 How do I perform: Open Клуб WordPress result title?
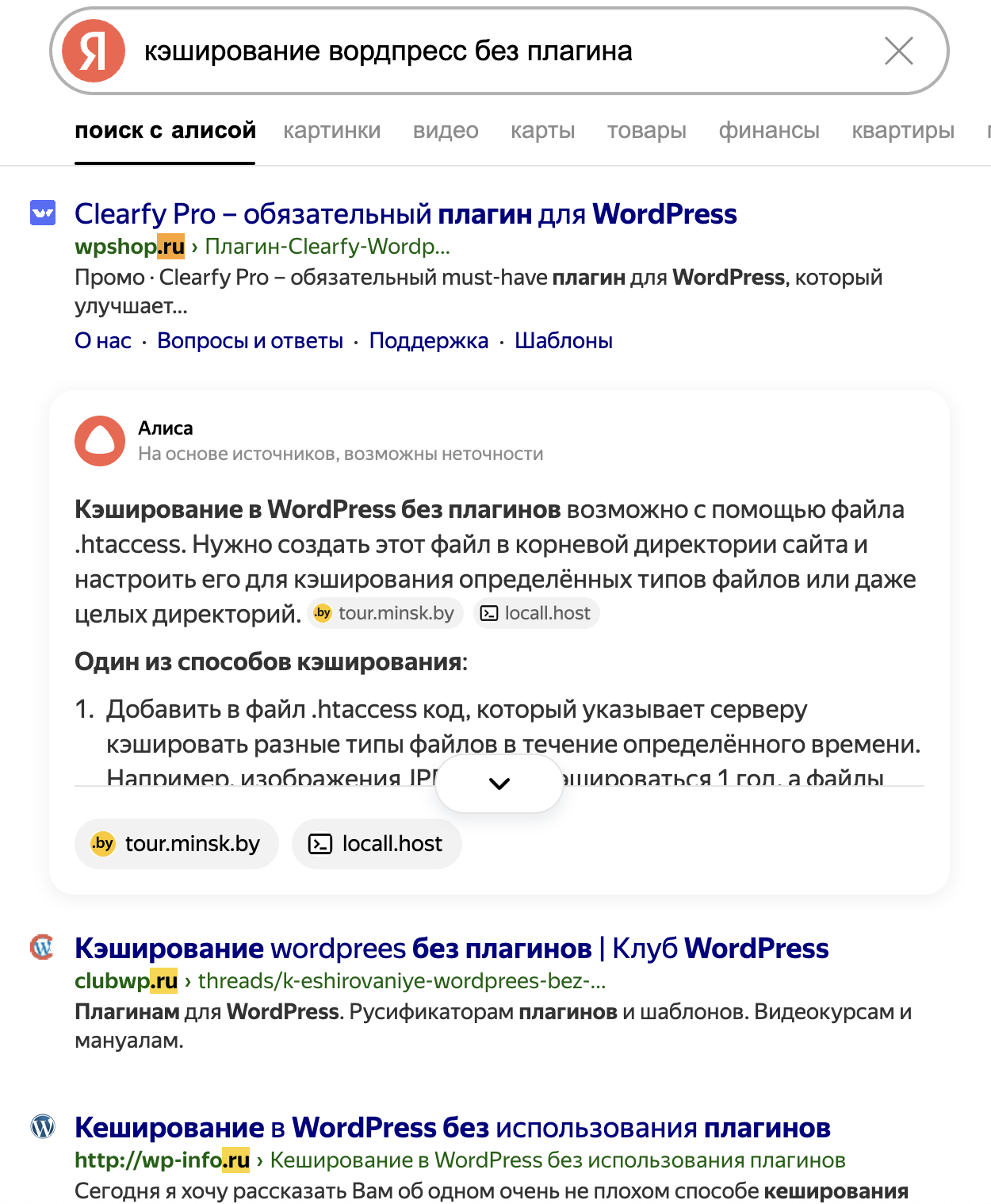451,949
